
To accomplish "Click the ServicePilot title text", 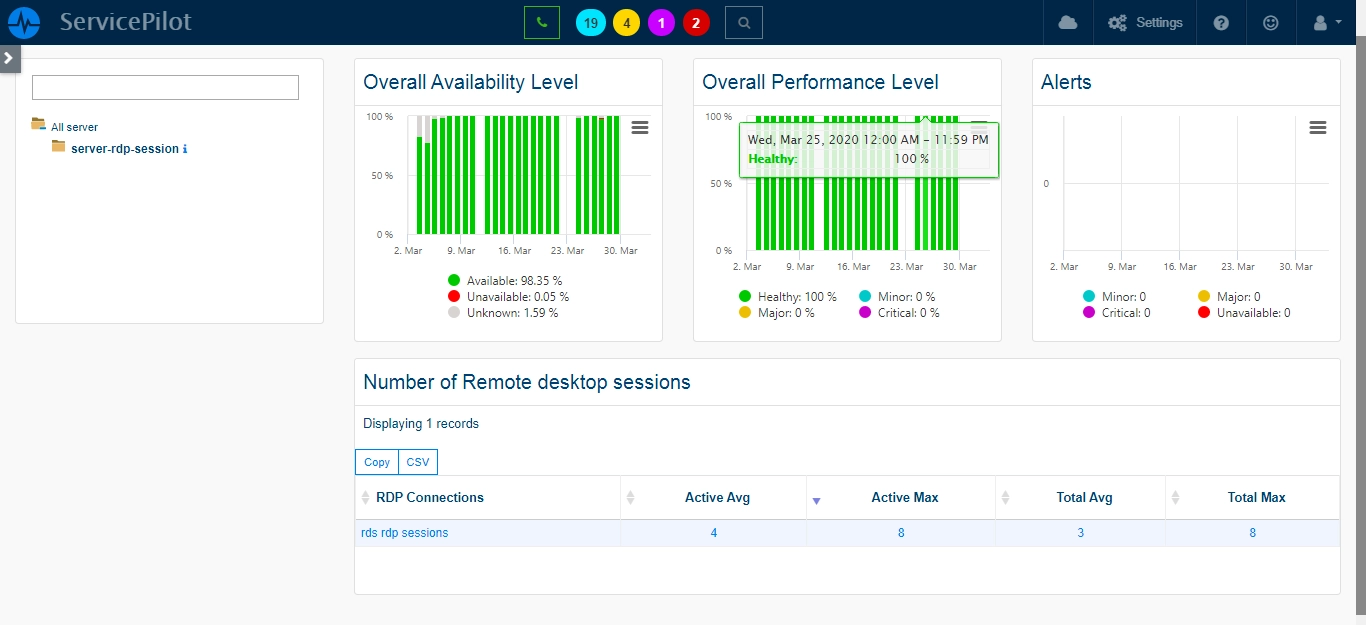I will [125, 22].
